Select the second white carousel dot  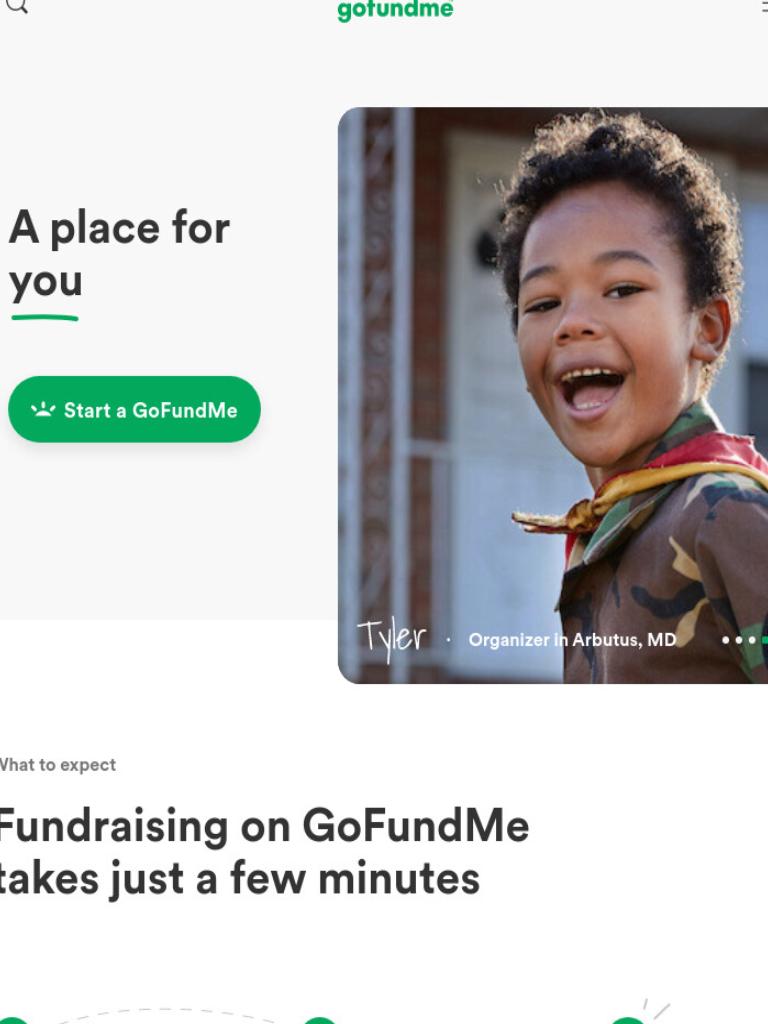[x=739, y=640]
